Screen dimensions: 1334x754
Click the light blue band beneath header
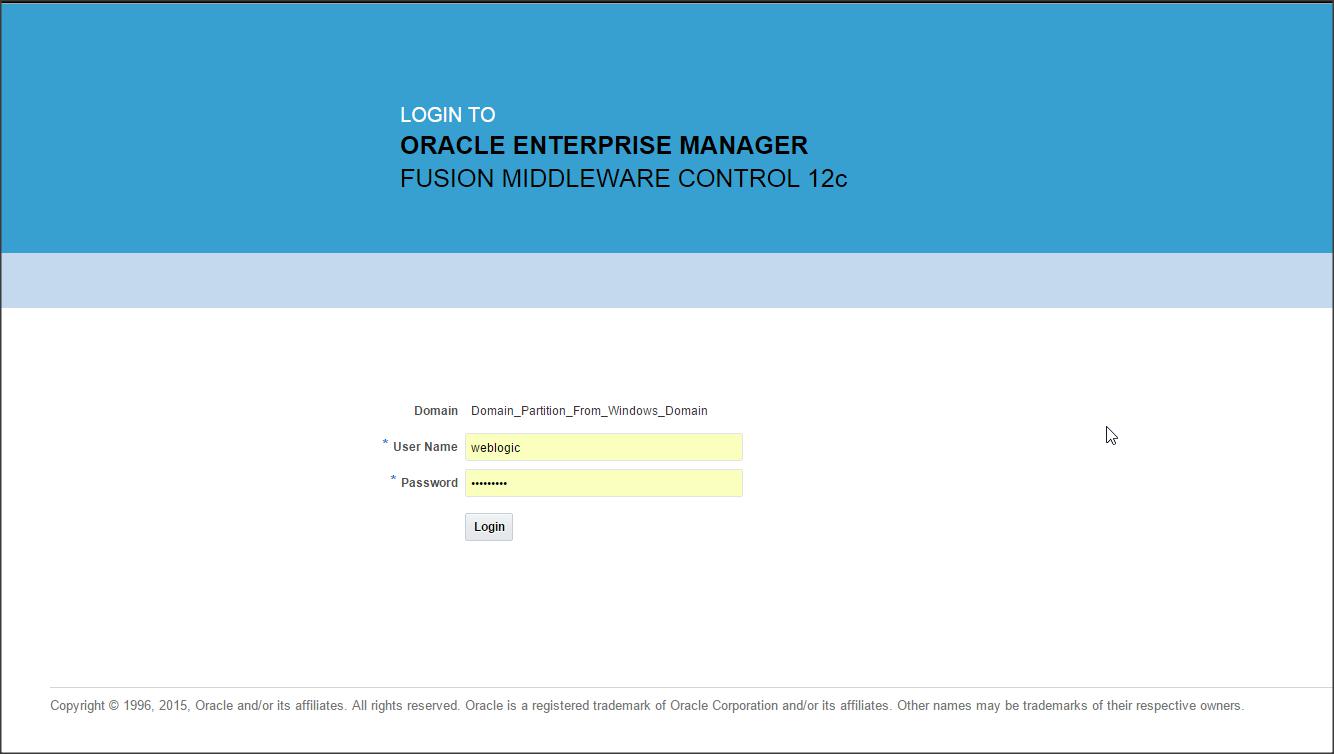click(667, 280)
